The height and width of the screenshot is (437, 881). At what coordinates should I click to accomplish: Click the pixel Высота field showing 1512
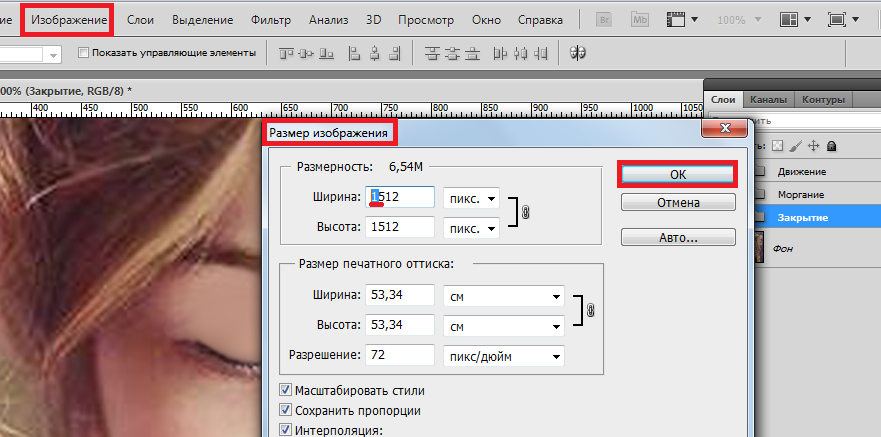click(x=400, y=227)
